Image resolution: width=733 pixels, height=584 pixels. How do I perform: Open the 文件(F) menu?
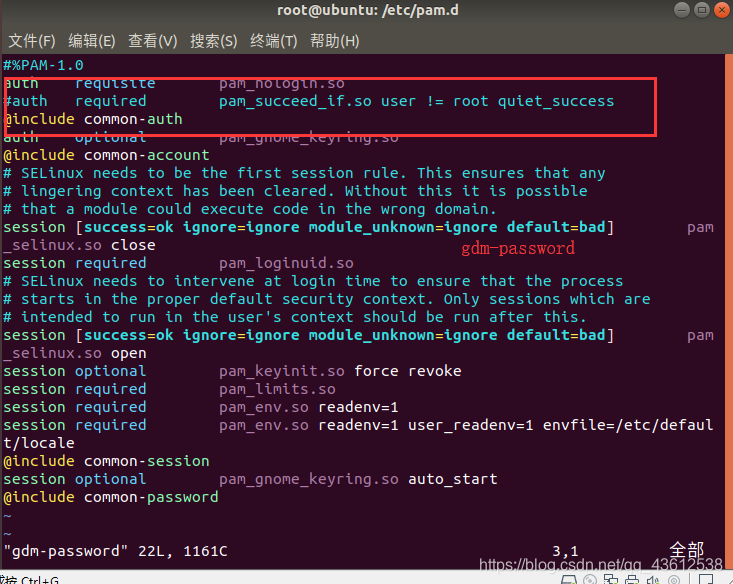pos(32,41)
